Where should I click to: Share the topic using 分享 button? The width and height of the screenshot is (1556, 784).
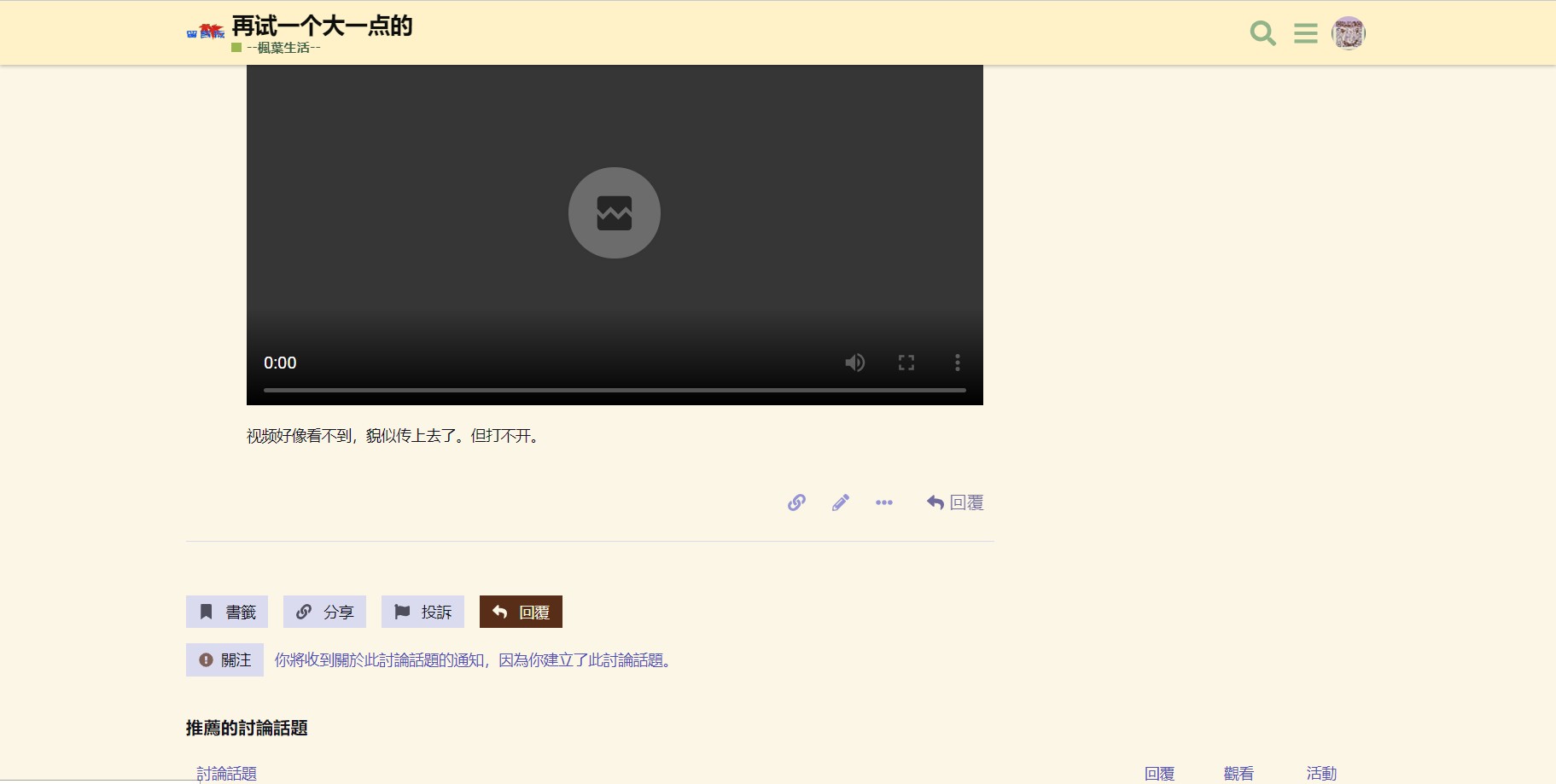[324, 612]
